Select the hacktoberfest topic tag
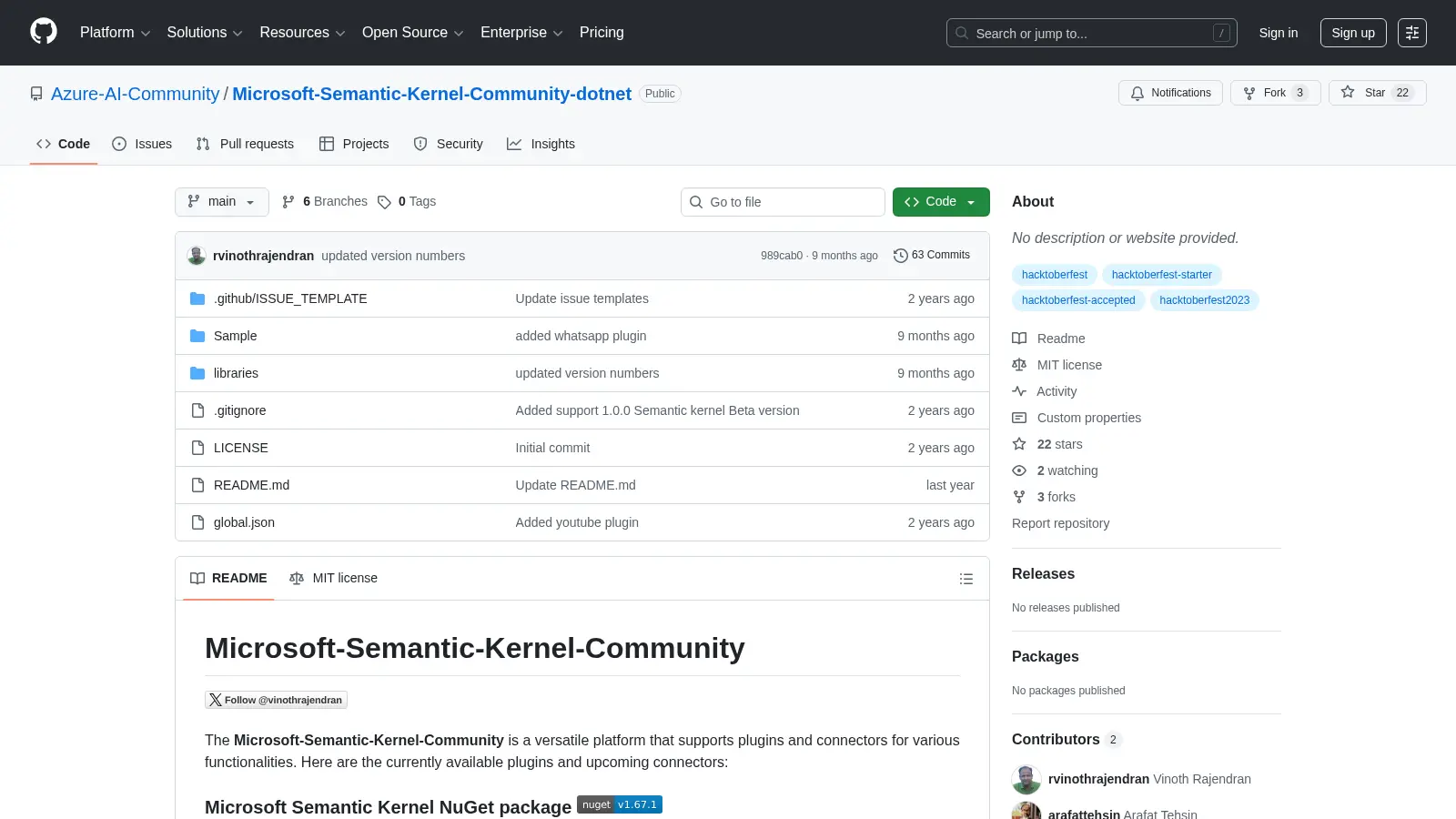Viewport: 1456px width, 819px height. pos(1055,275)
